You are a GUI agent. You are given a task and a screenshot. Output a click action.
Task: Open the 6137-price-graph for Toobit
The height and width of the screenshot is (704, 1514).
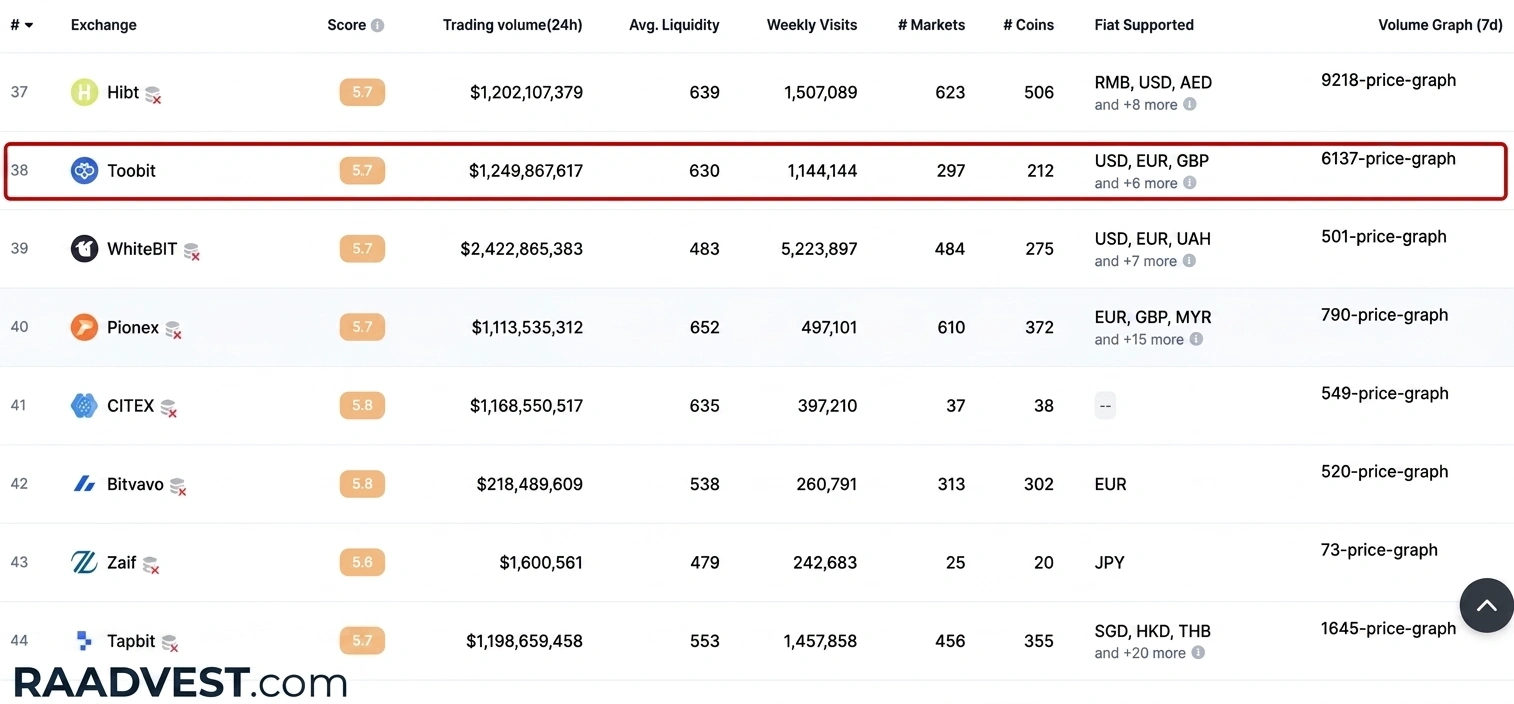point(1388,158)
